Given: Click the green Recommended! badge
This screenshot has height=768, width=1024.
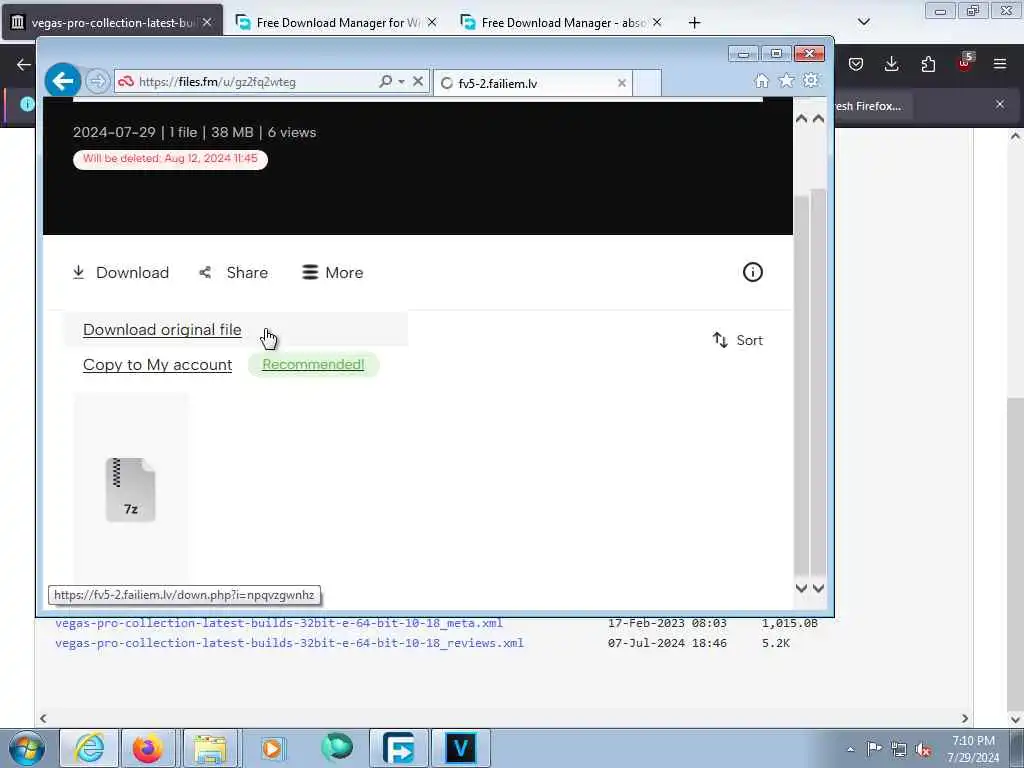Looking at the screenshot, I should 313,364.
